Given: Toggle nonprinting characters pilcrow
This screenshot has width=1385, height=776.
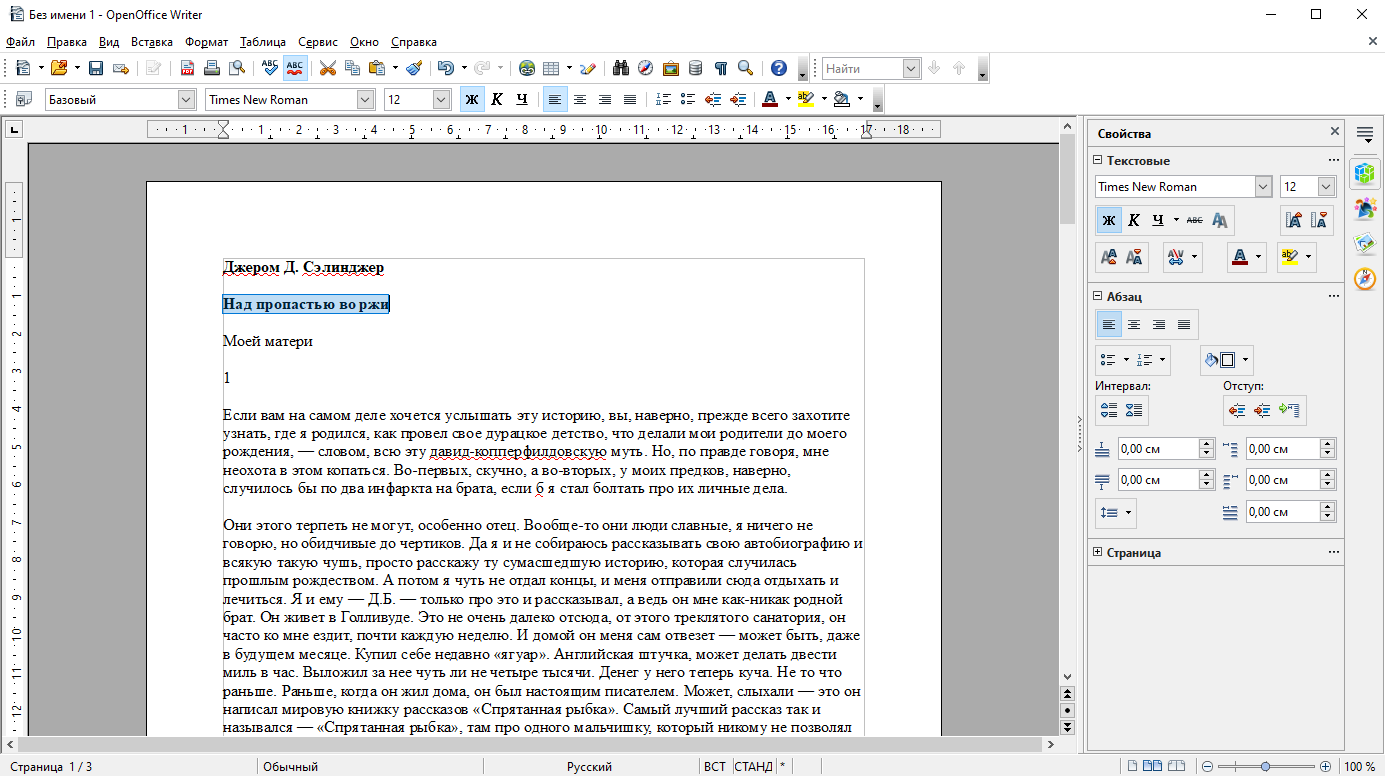Looking at the screenshot, I should point(720,68).
